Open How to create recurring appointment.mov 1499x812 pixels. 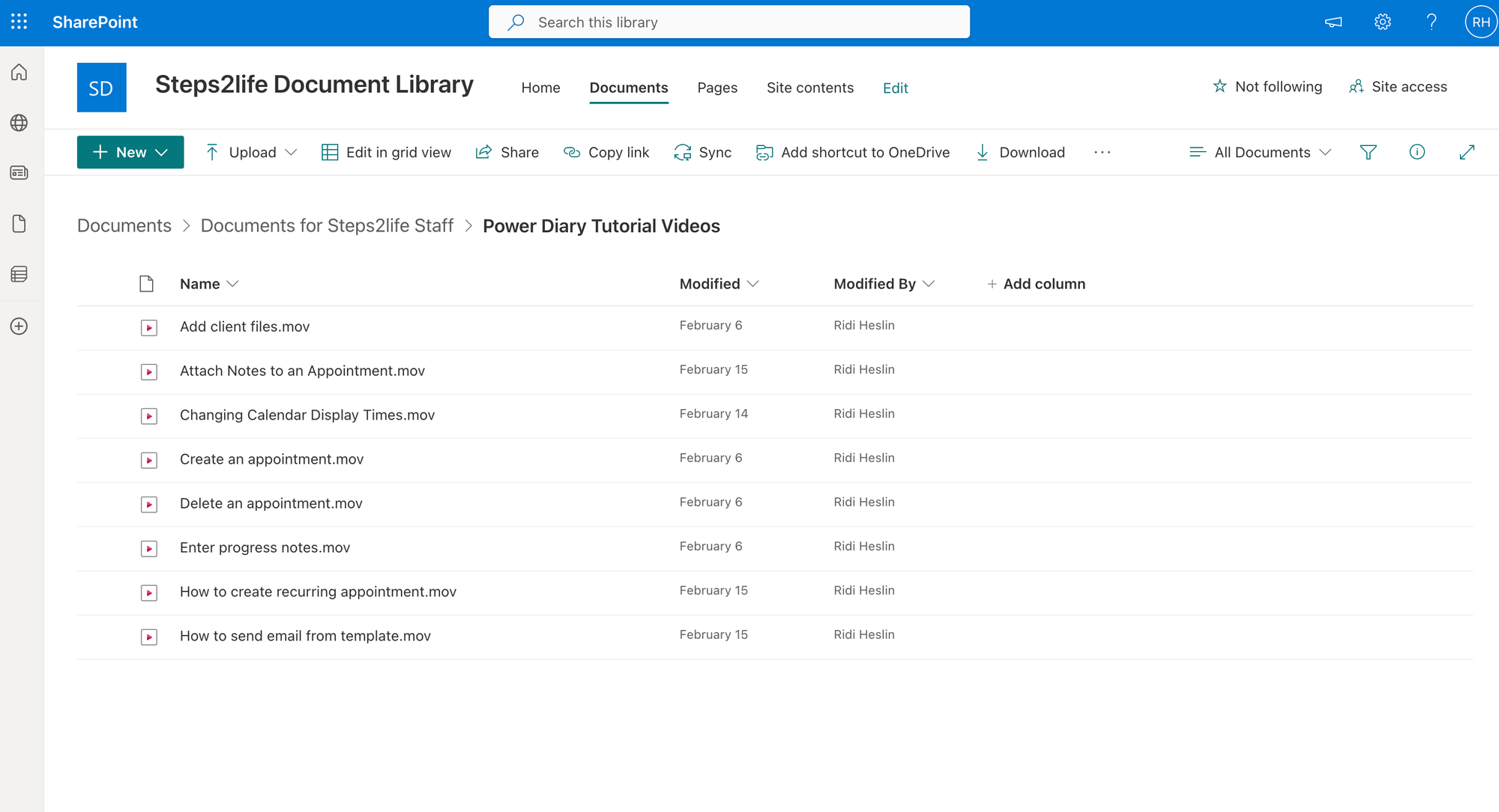click(318, 592)
